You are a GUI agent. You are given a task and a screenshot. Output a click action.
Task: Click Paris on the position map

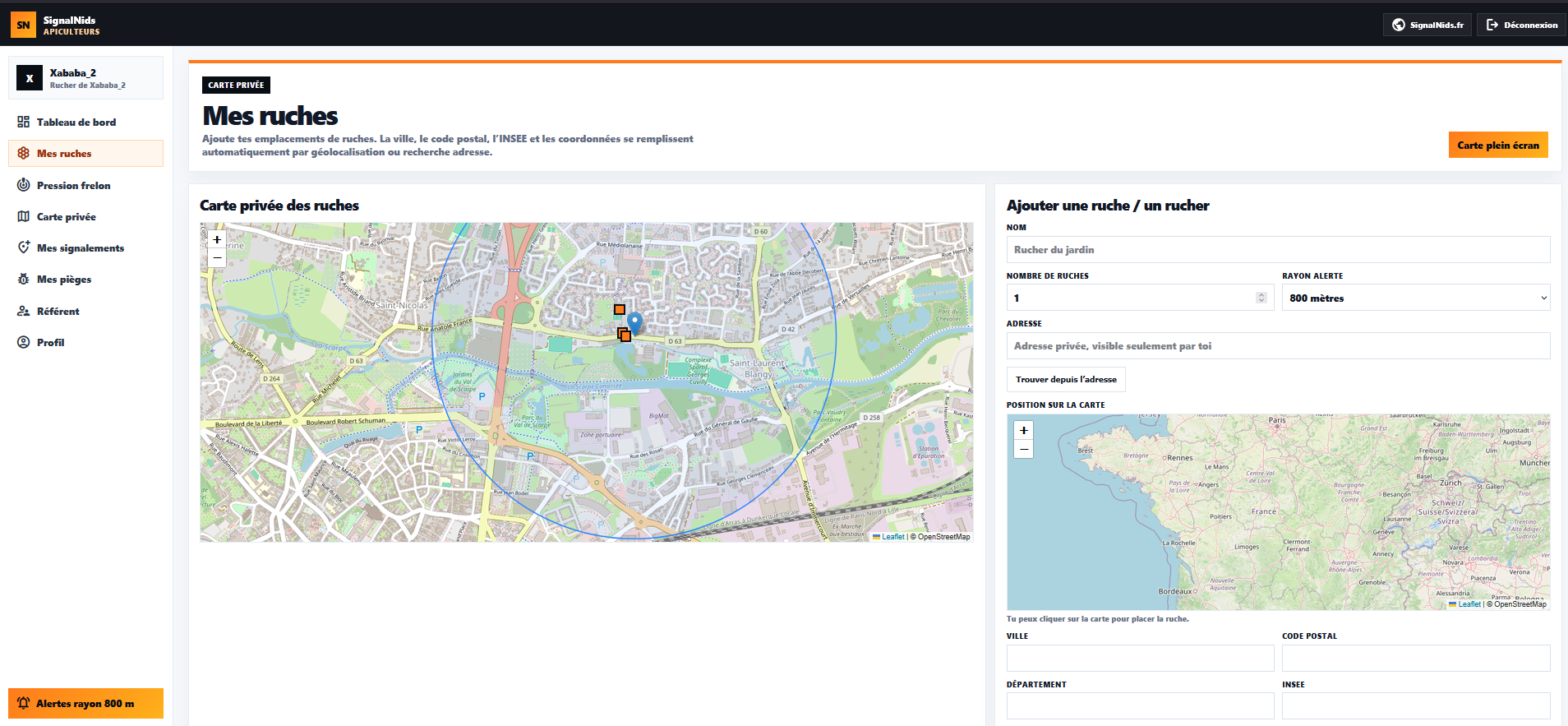click(x=1277, y=420)
